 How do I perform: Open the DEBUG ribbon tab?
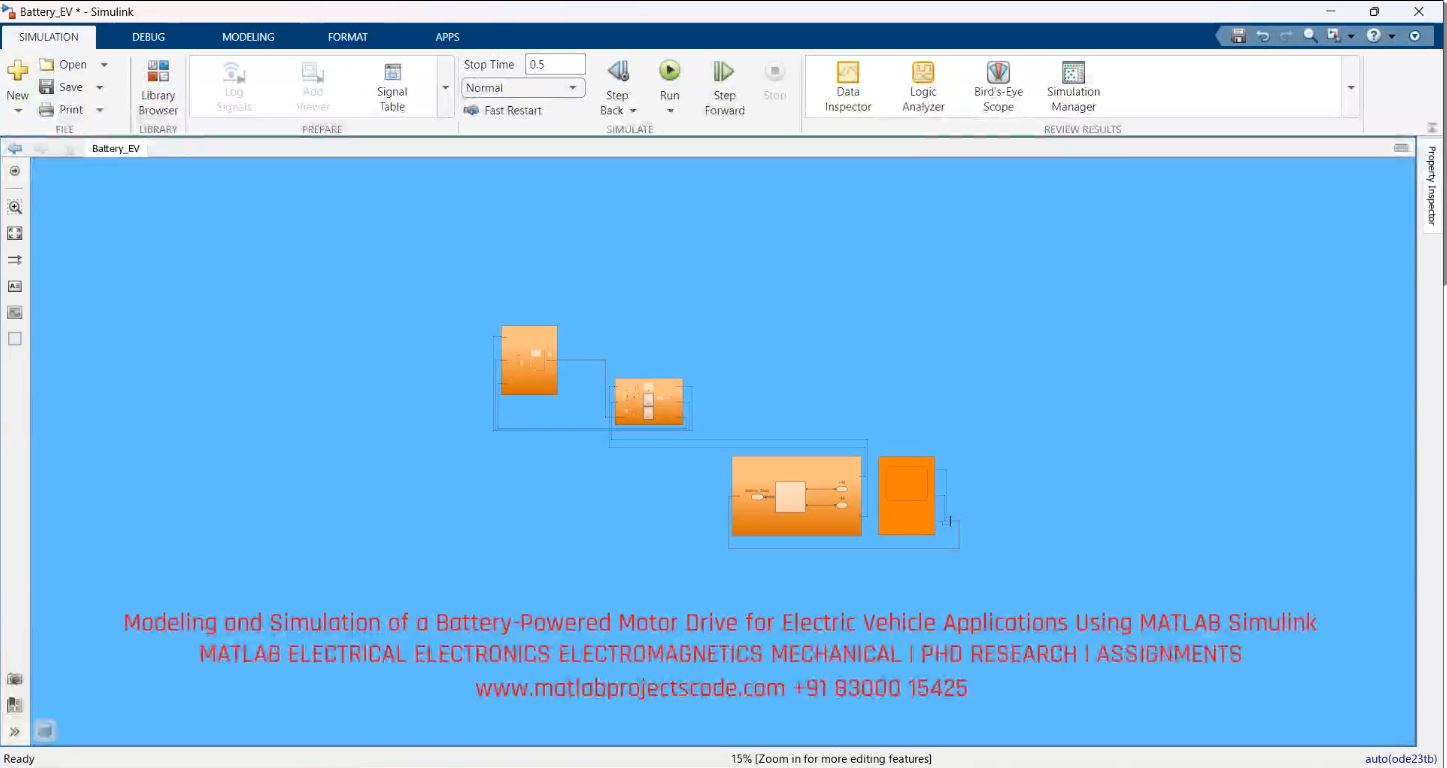pos(148,36)
